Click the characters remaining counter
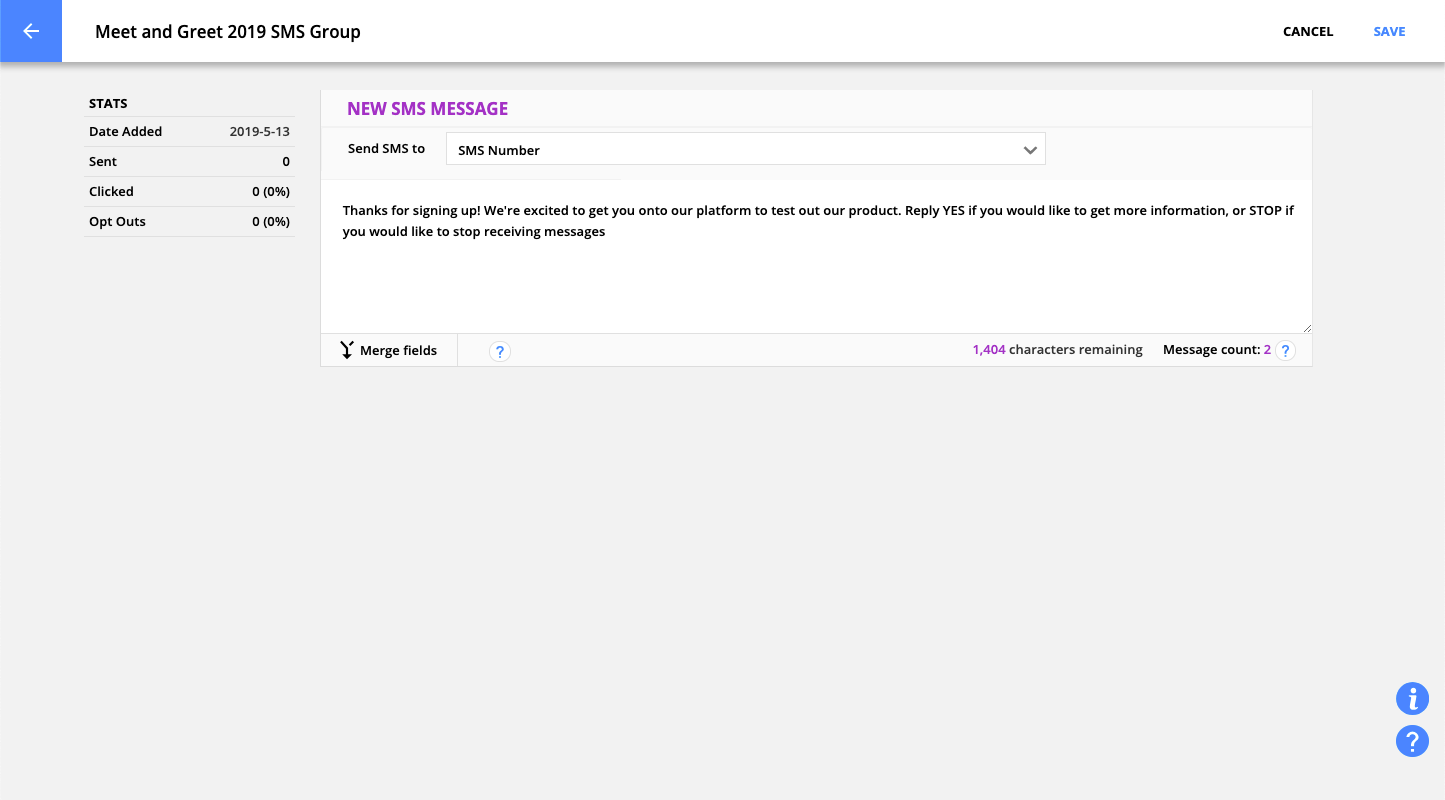 (1057, 350)
